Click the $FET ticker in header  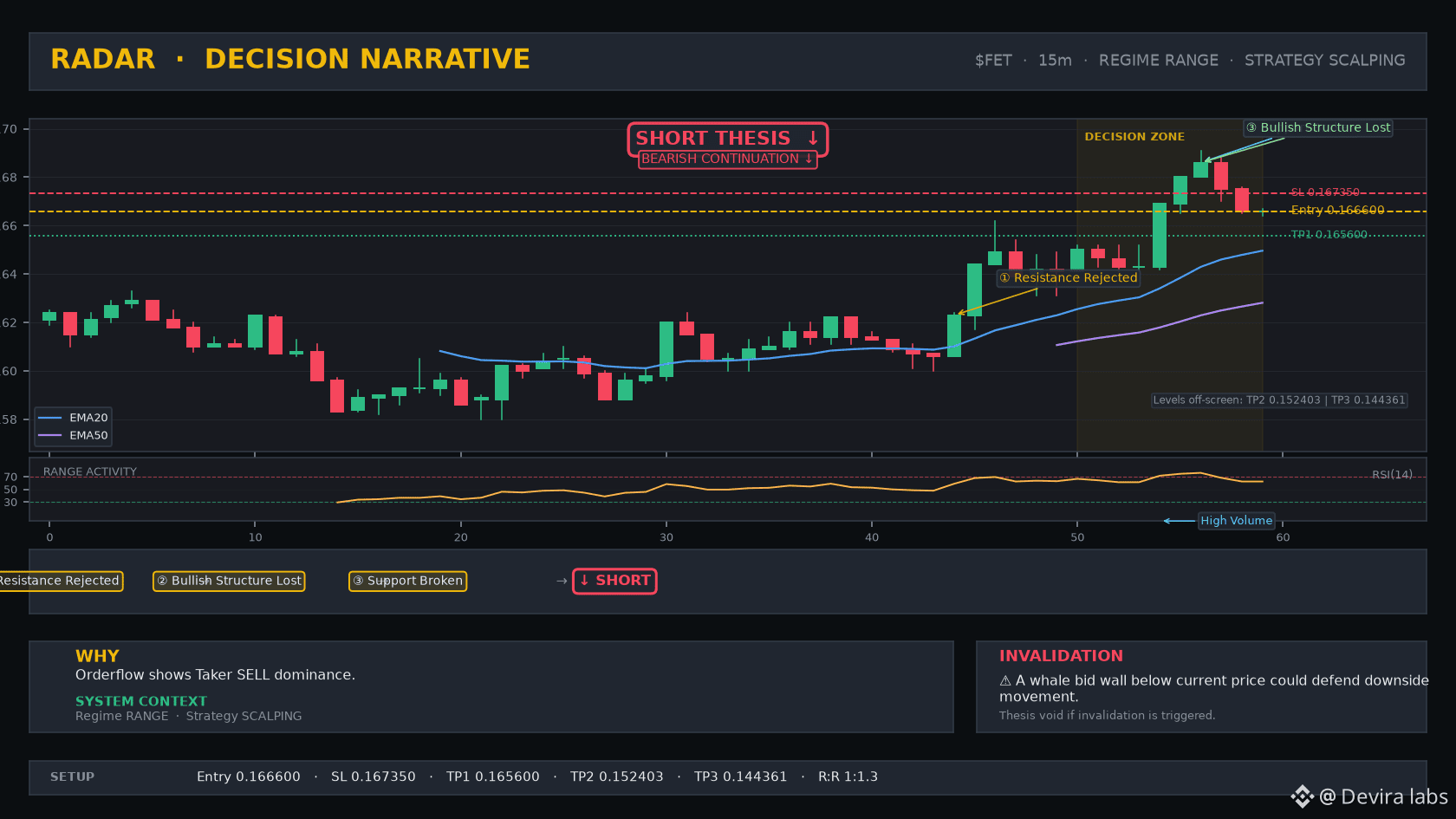click(x=993, y=60)
